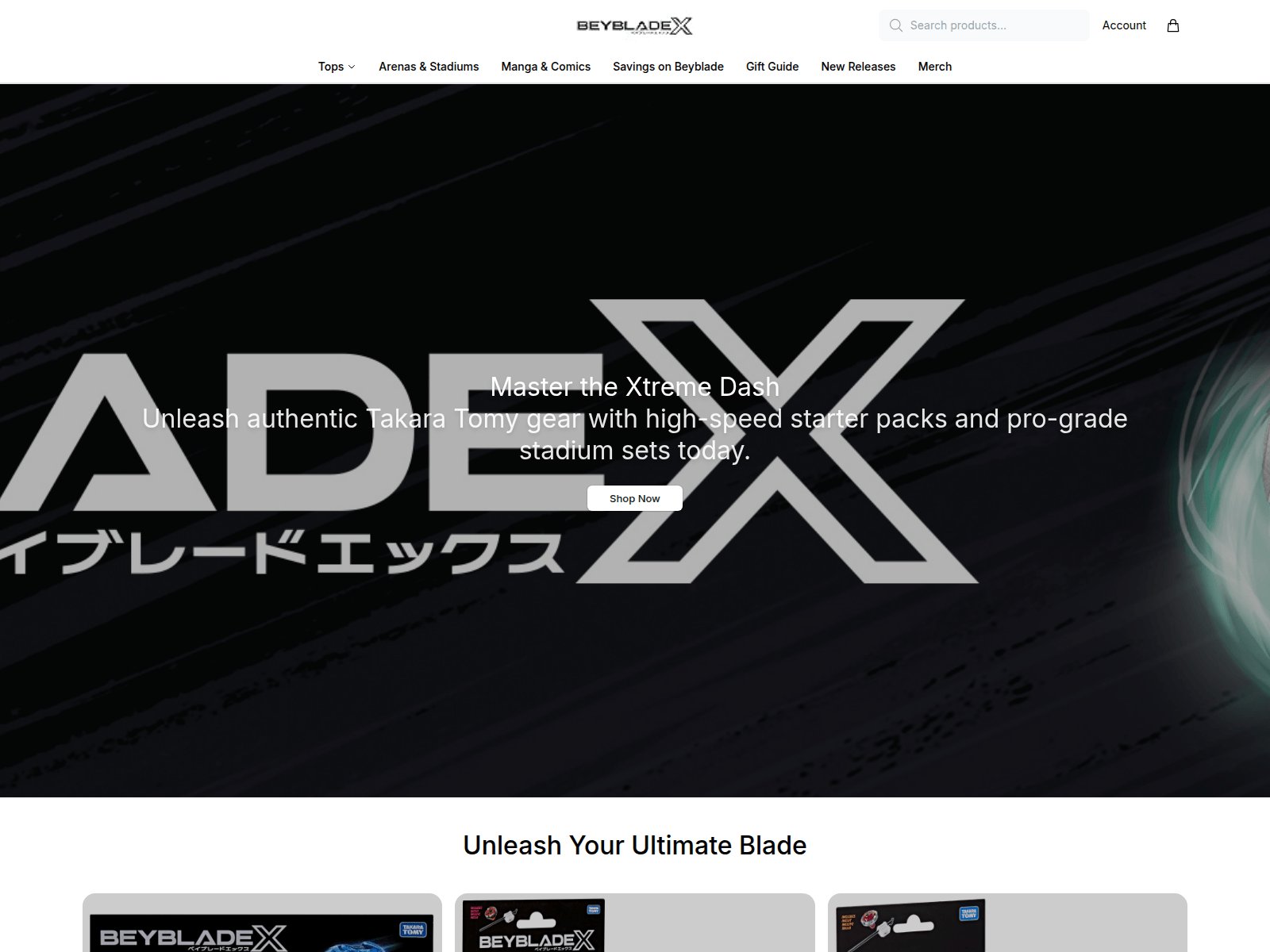Open the first product card thumbnail
1270x952 pixels.
click(262, 923)
